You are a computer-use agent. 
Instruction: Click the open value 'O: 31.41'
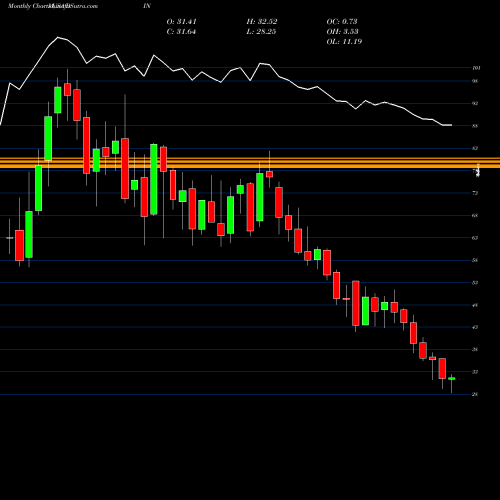tap(181, 22)
